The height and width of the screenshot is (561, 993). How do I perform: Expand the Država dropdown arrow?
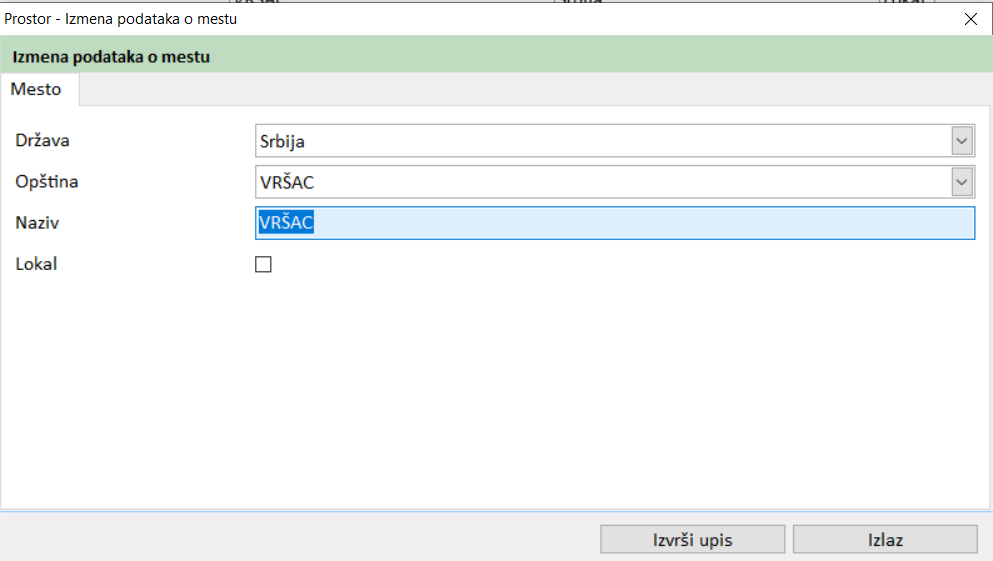[962, 141]
